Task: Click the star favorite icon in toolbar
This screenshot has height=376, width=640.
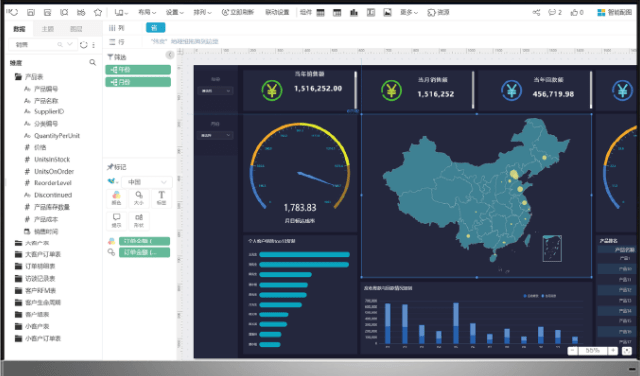Action: [x=98, y=12]
